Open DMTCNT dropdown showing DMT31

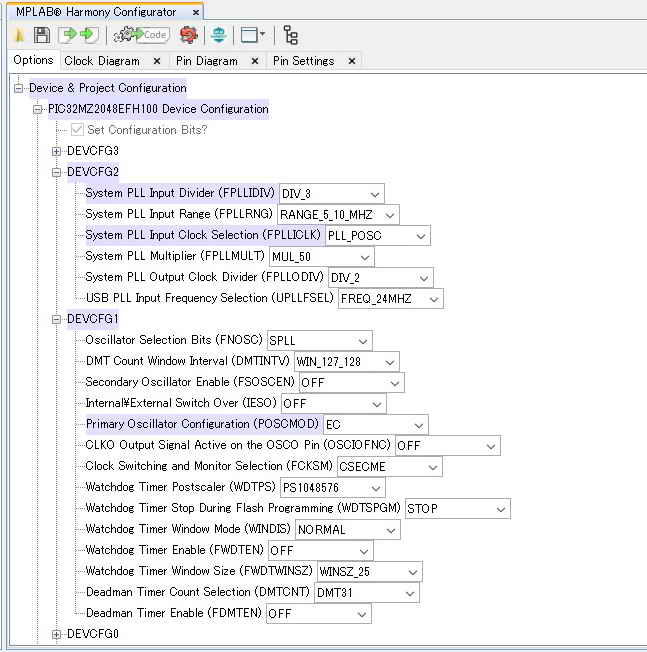click(367, 593)
